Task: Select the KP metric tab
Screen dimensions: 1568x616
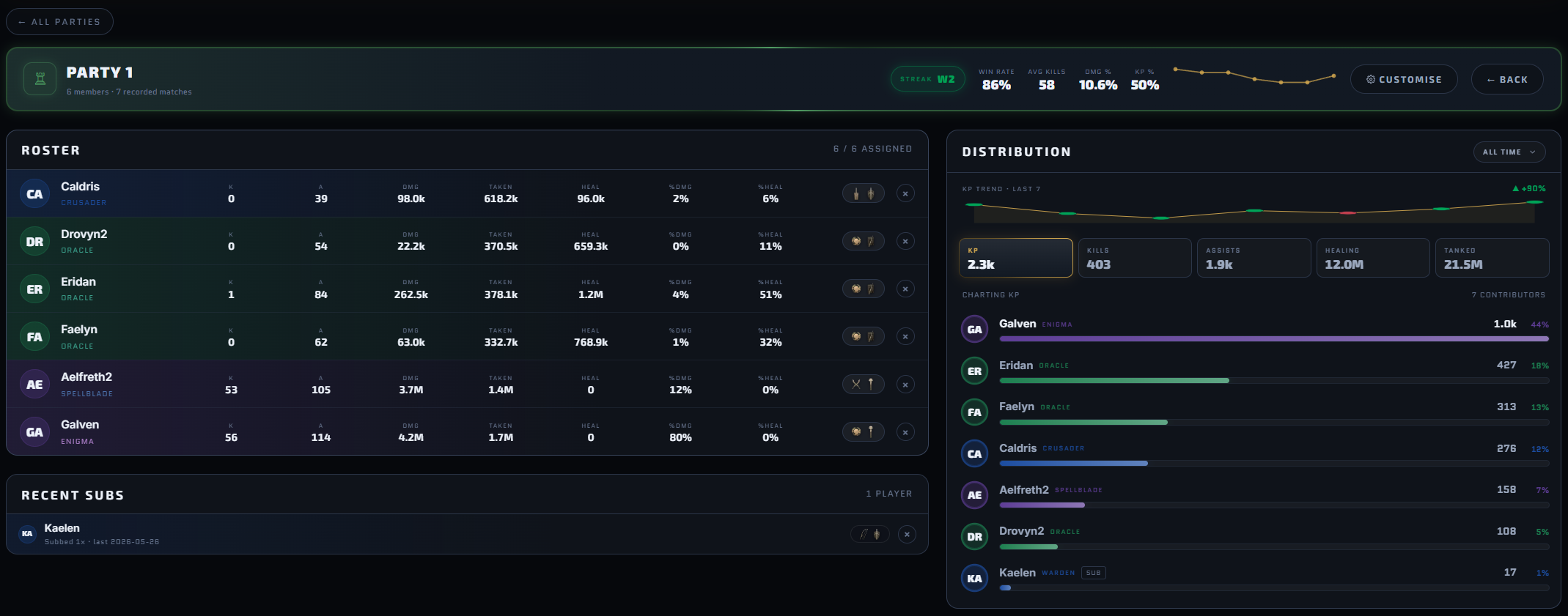Action: (1015, 258)
